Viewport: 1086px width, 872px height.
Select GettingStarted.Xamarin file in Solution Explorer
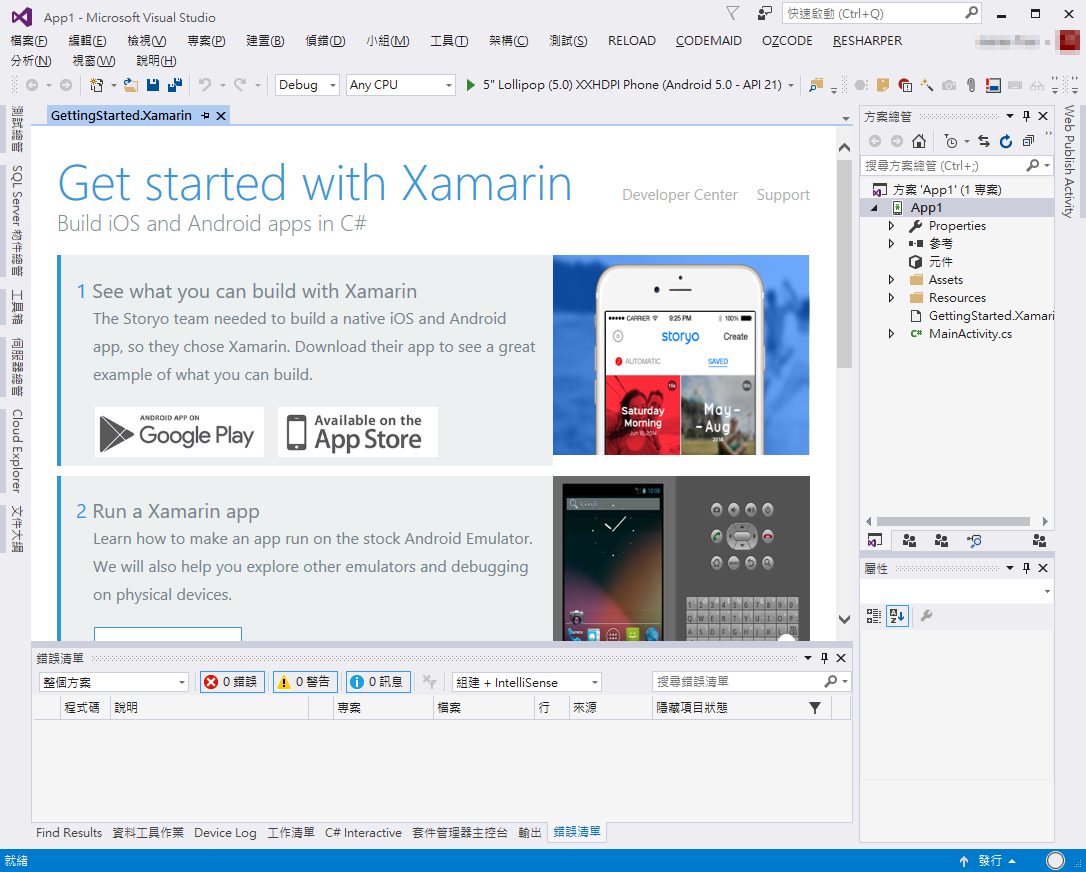(x=990, y=316)
